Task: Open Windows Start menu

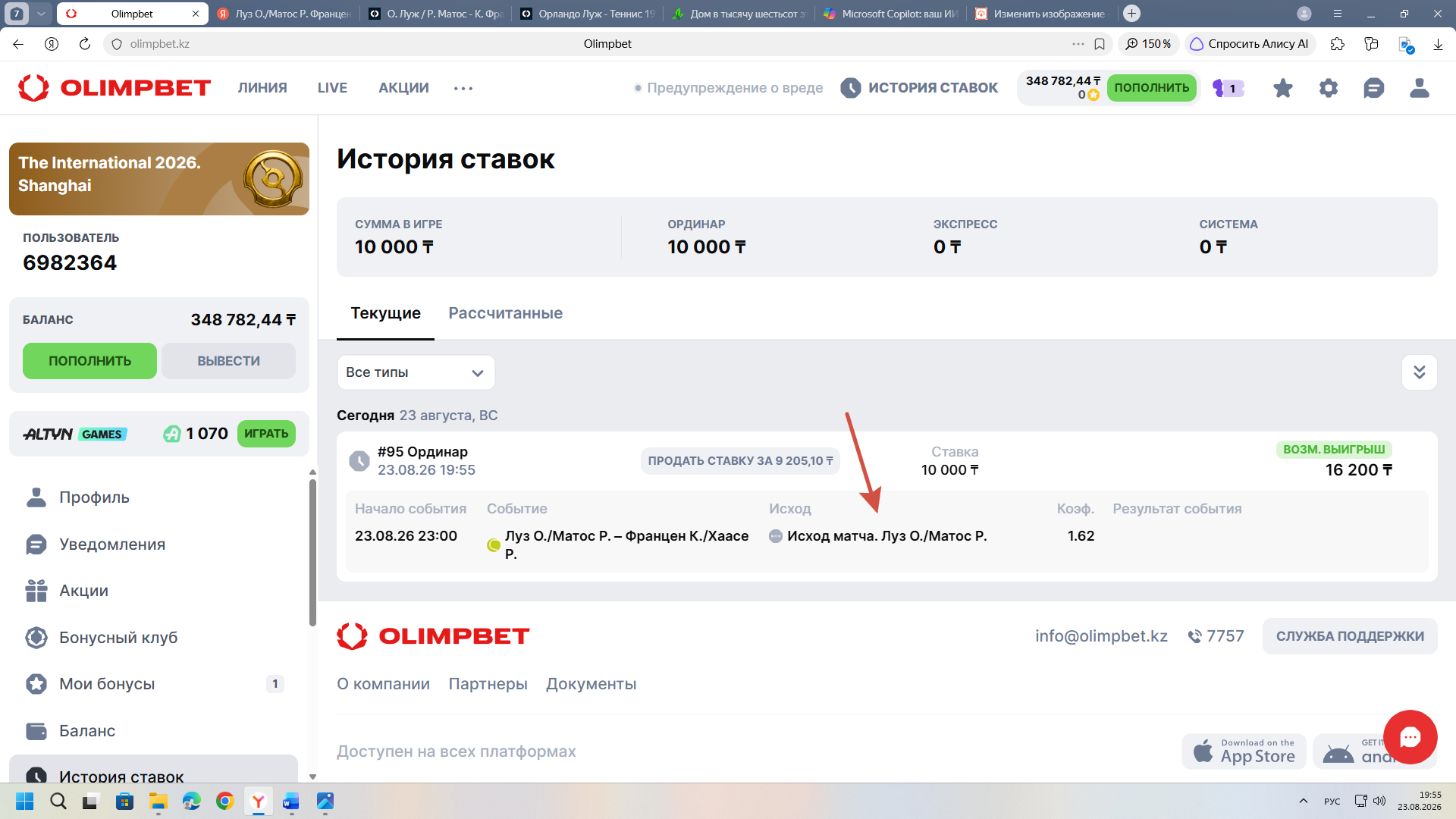Action: coord(25,801)
